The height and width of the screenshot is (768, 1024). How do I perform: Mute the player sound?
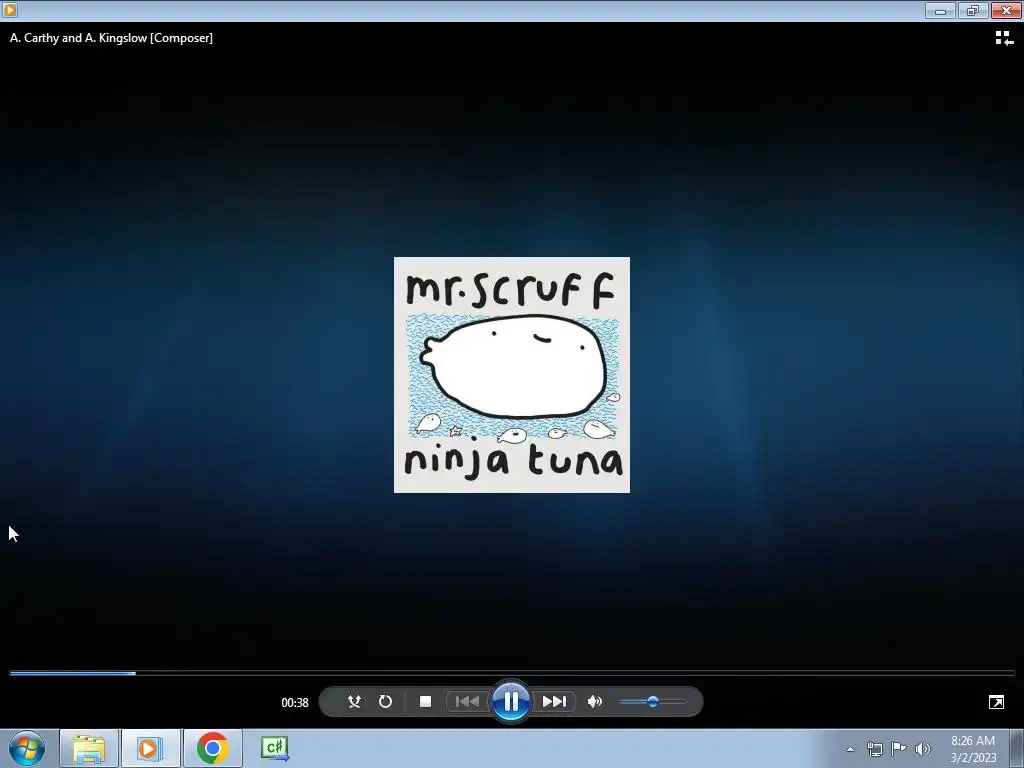click(x=594, y=701)
